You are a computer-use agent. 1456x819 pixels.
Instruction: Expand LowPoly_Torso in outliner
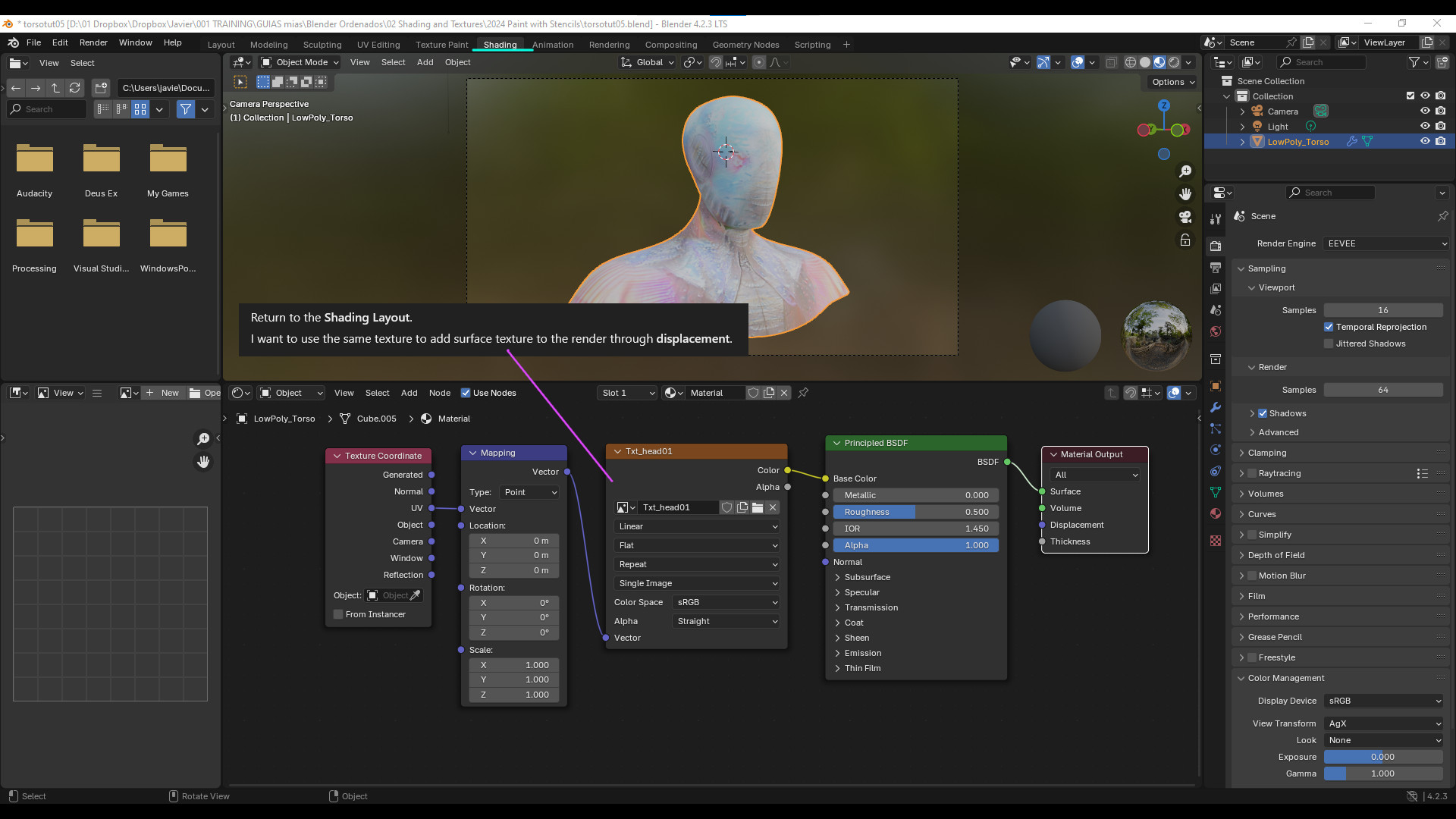pyautogui.click(x=1242, y=141)
